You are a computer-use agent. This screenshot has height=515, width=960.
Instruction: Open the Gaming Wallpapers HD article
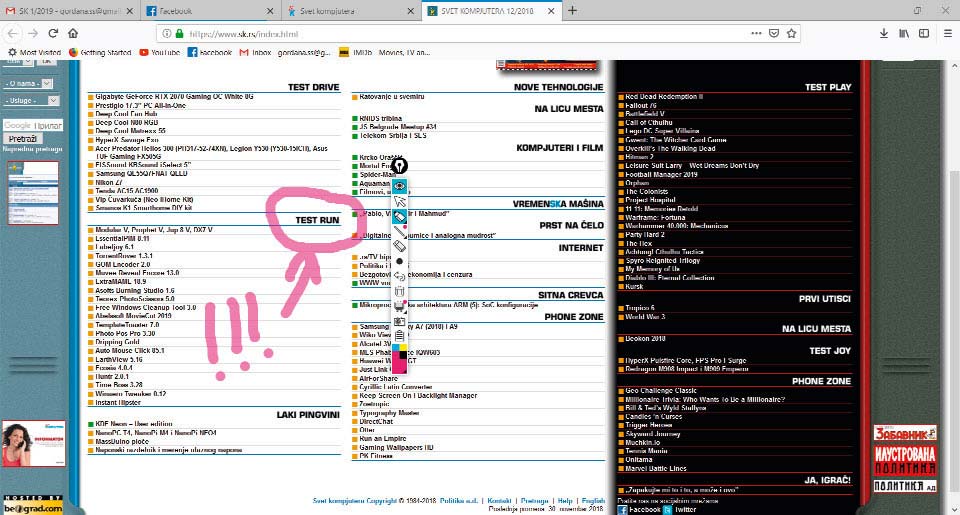[x=396, y=448]
